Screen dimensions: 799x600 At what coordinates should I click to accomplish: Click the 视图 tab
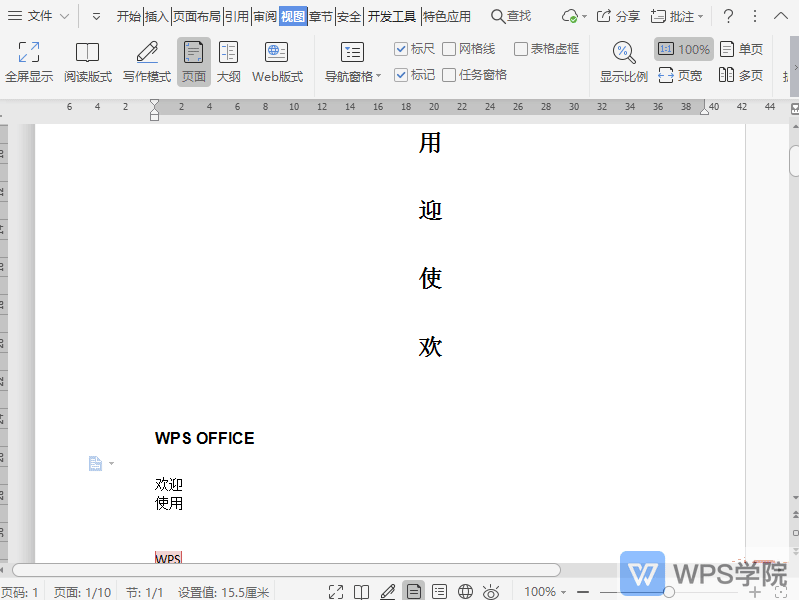coord(293,17)
